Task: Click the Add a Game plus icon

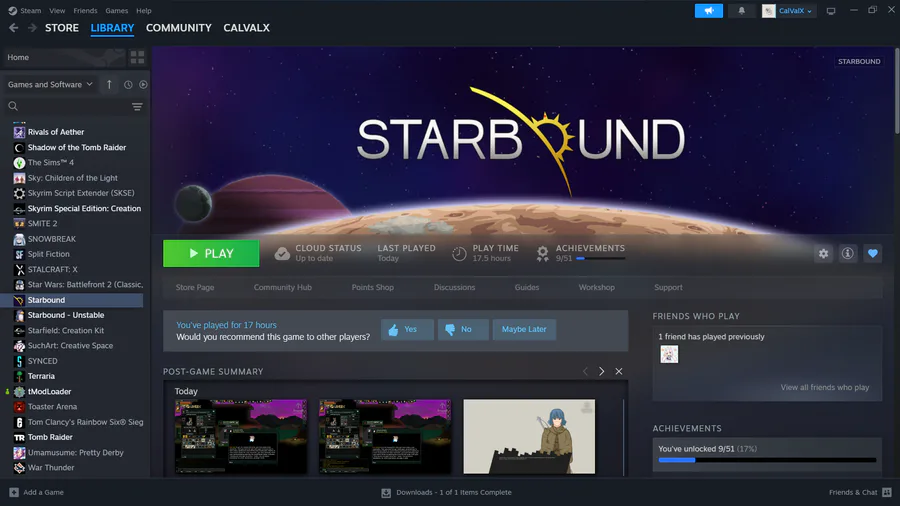Action: click(14, 492)
